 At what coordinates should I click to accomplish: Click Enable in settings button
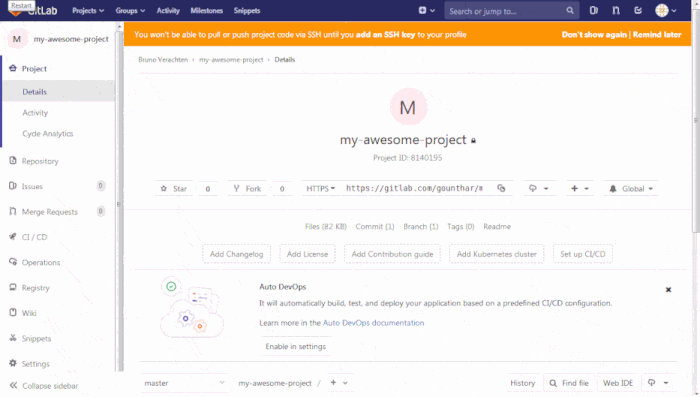coord(296,346)
